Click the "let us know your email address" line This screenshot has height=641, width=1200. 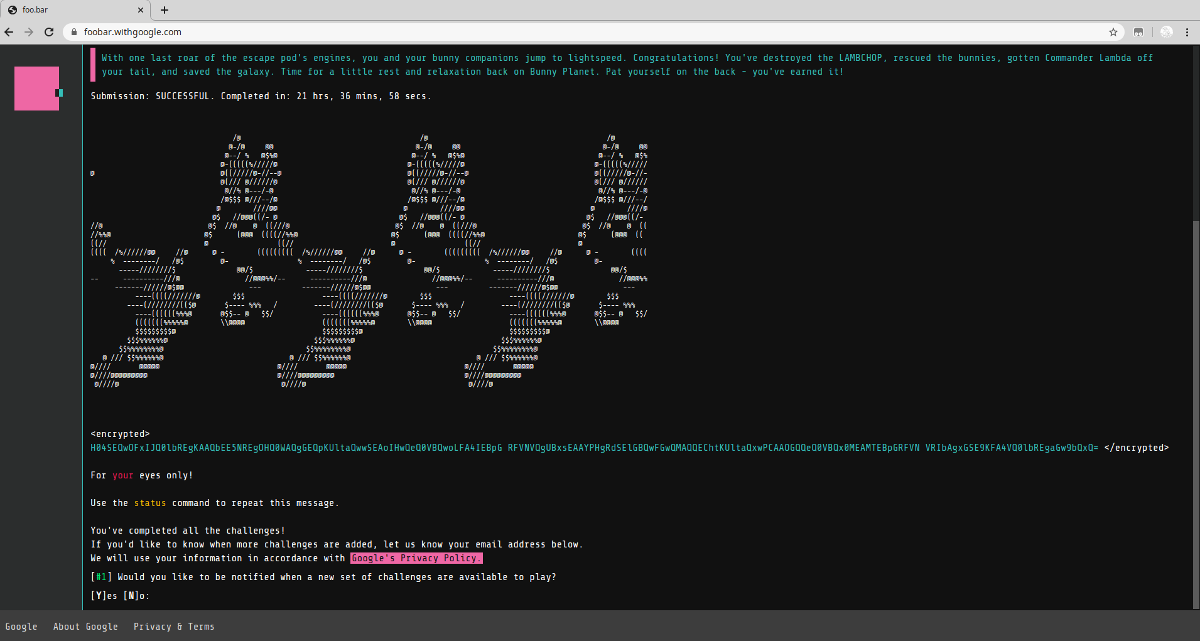pyautogui.click(x=336, y=544)
